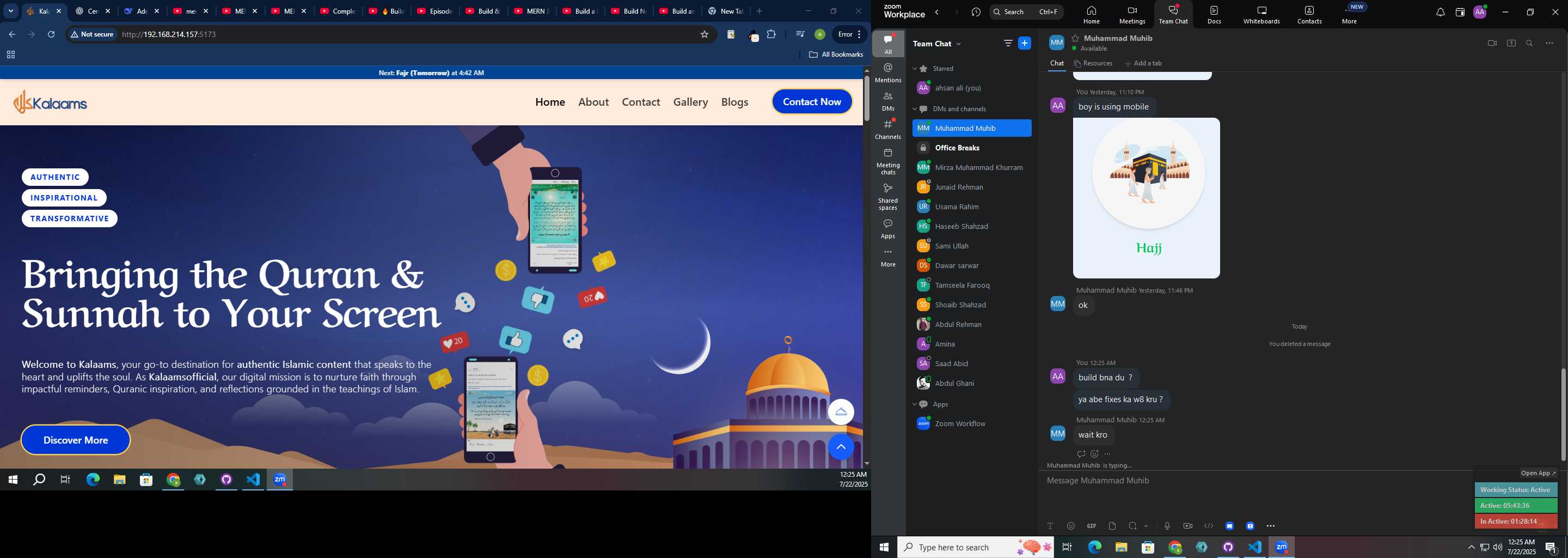Open the Gallery link in Kalaams navbar

pos(690,102)
